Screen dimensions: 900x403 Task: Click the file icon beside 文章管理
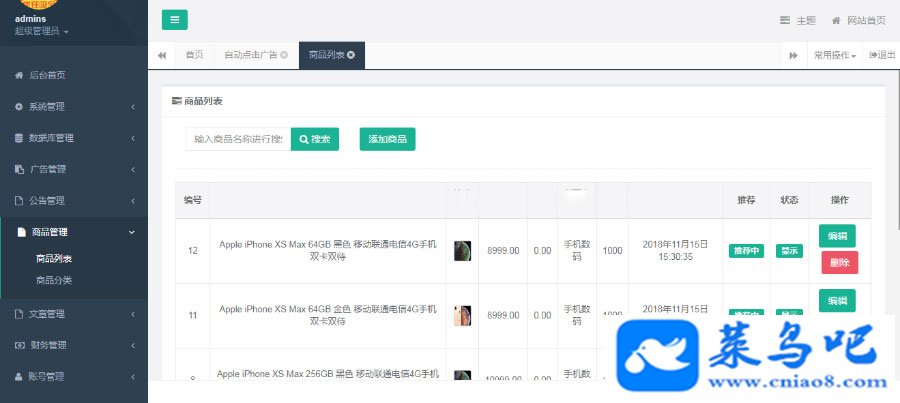19,314
